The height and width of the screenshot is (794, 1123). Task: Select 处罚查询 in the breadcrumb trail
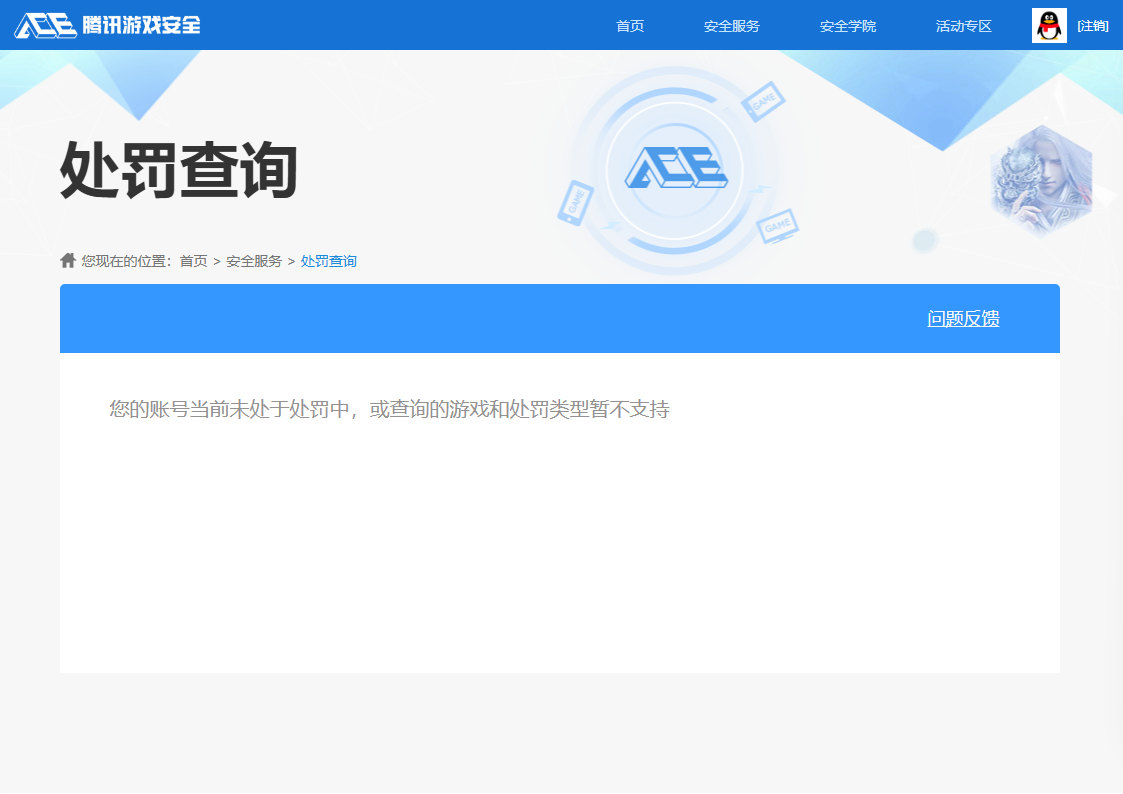(x=329, y=260)
